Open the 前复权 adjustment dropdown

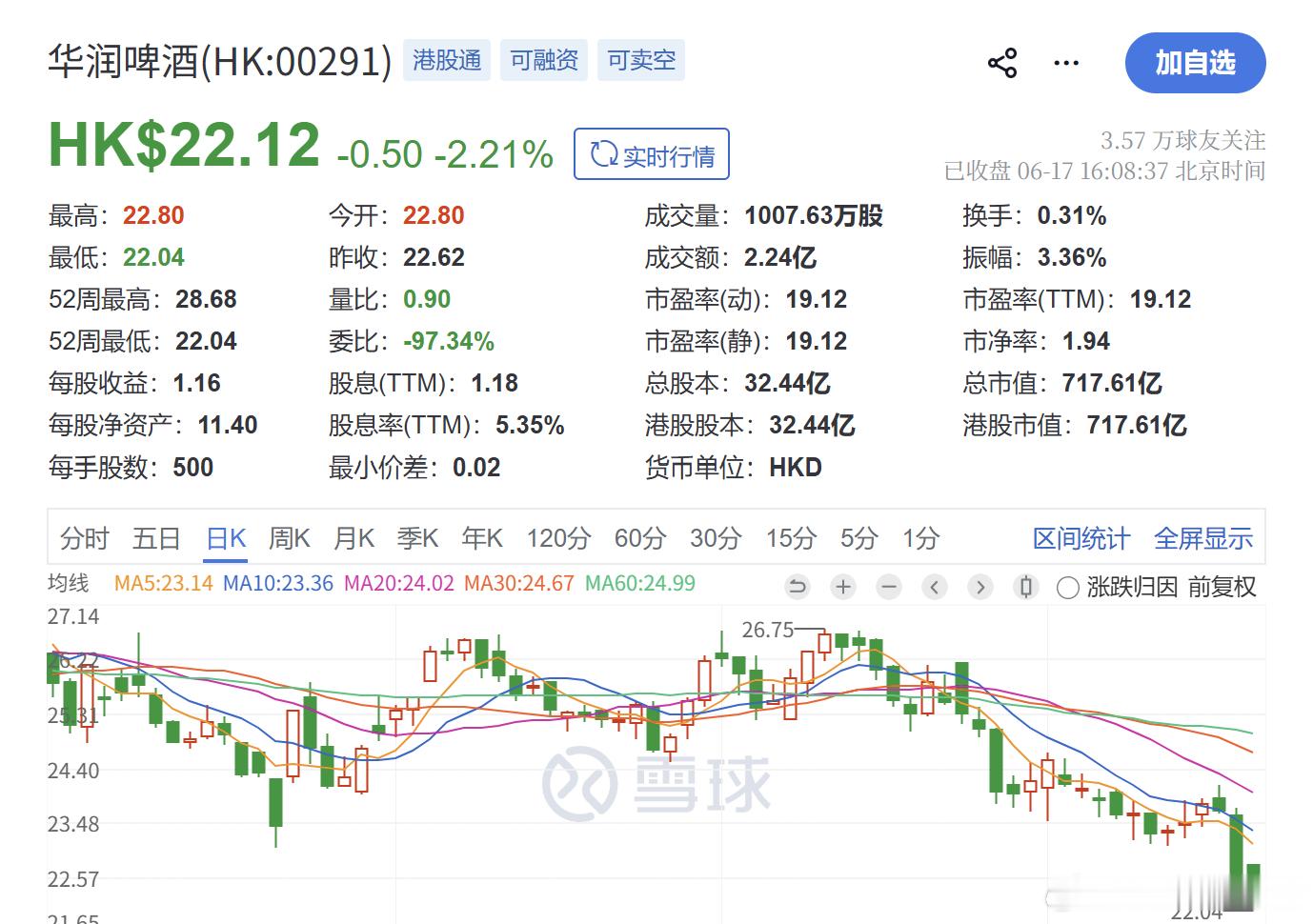pos(1222,587)
